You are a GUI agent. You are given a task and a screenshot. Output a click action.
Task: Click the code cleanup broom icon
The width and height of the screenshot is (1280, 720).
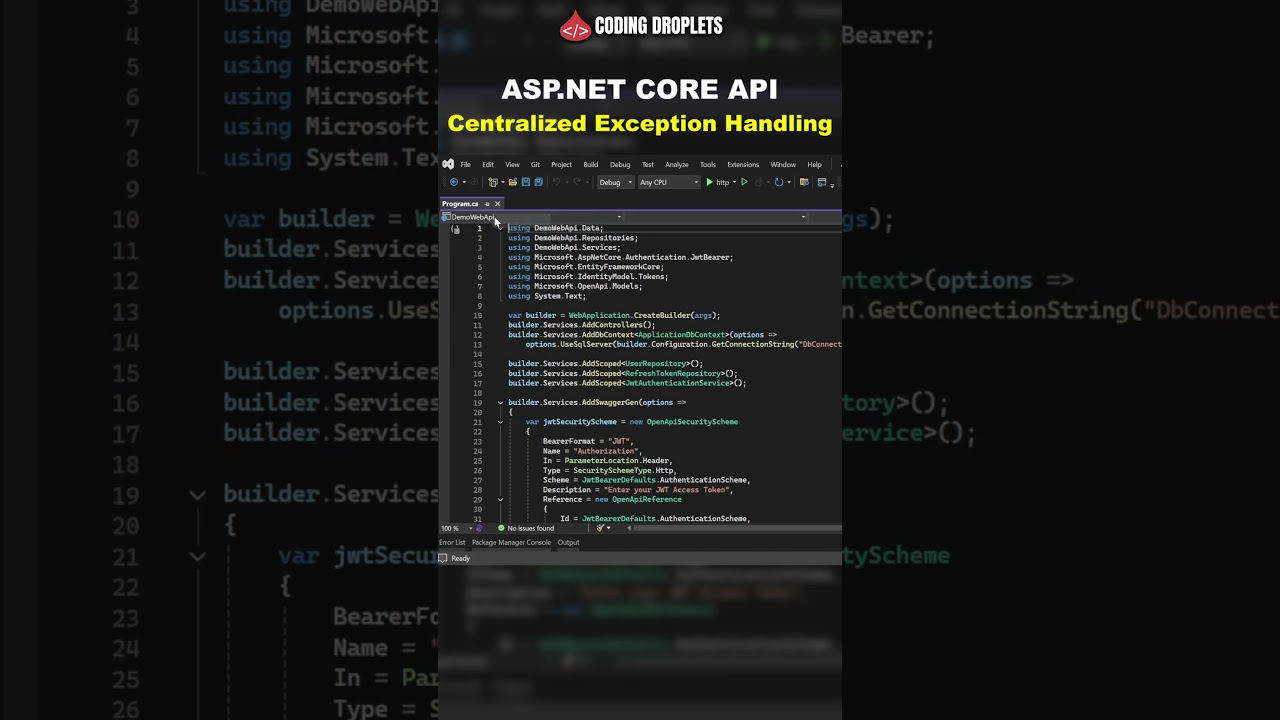click(x=600, y=528)
